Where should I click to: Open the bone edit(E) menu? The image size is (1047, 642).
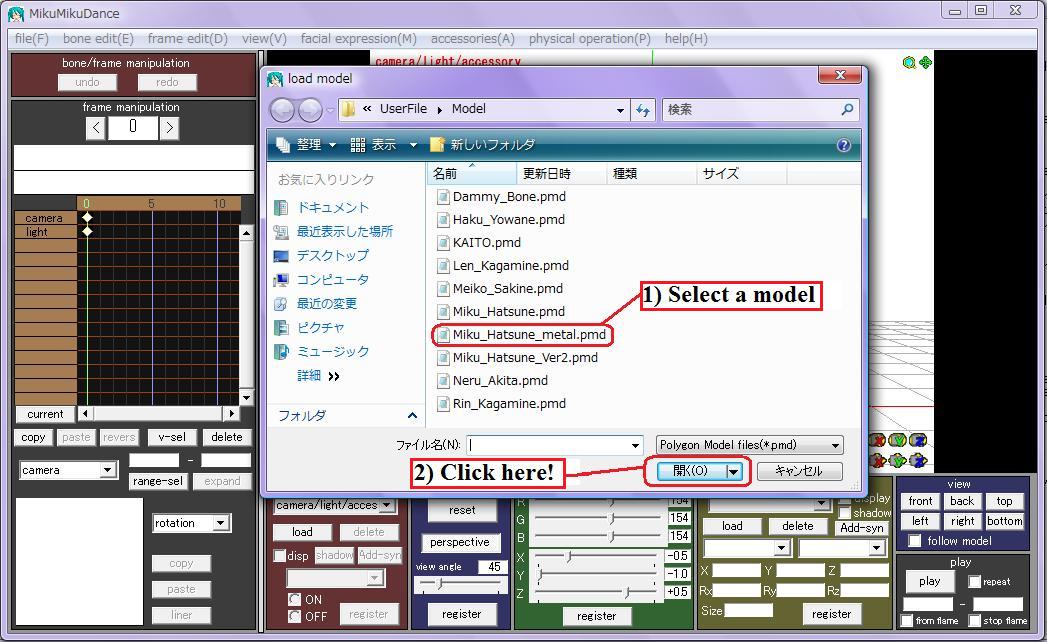pyautogui.click(x=98, y=39)
